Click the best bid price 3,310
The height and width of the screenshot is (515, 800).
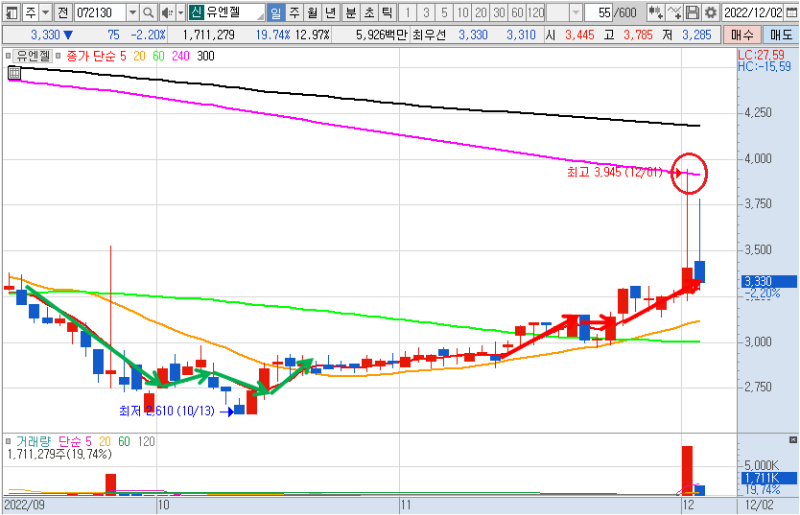click(520, 35)
